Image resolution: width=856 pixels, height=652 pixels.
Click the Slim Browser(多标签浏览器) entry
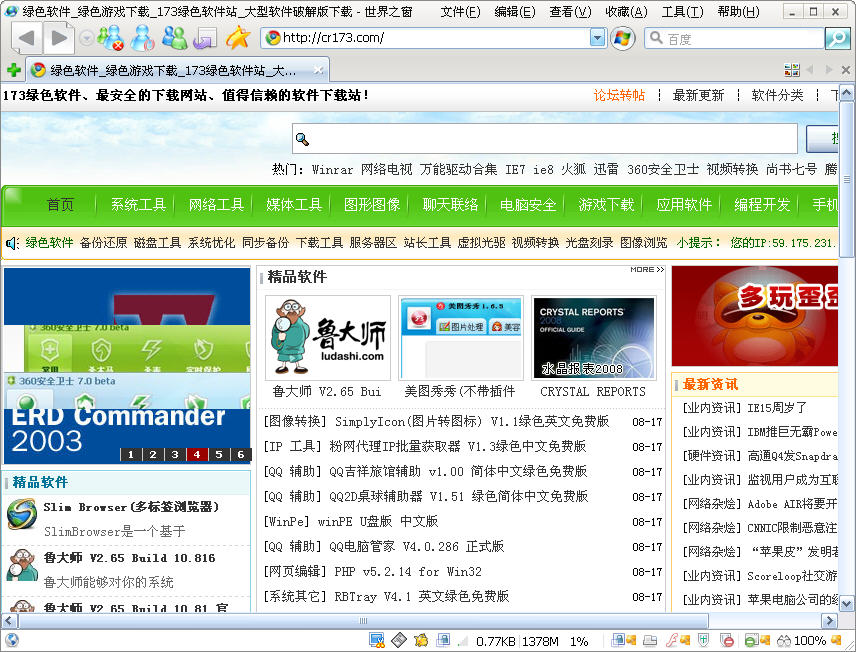click(132, 507)
